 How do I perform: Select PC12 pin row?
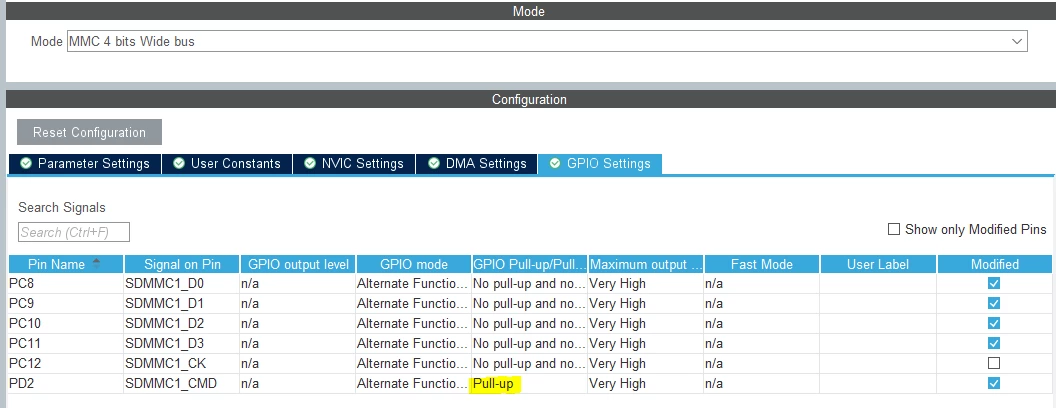click(x=530, y=364)
